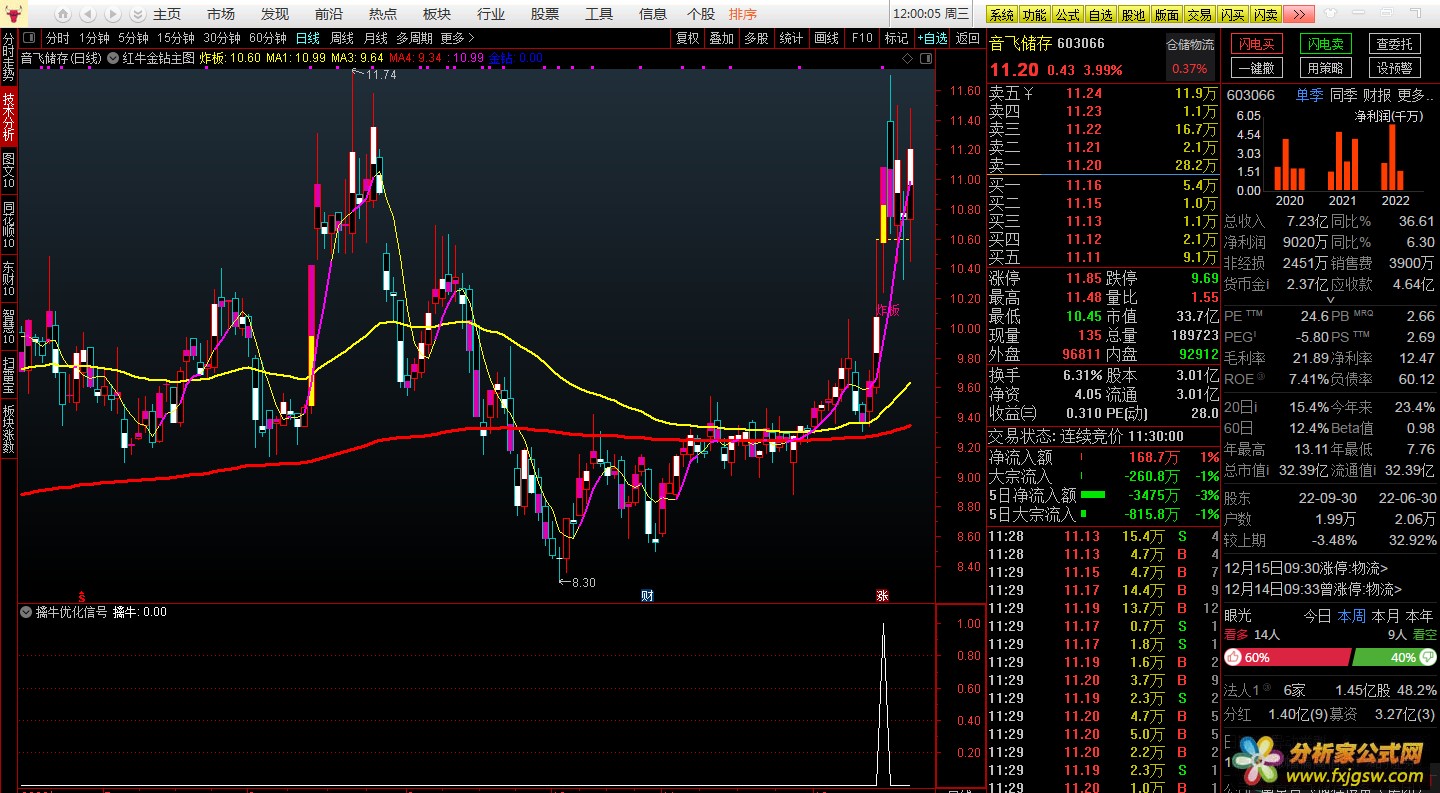This screenshot has height=793, width=1440.
Task: Select 同季 report mode
Action: point(1343,95)
